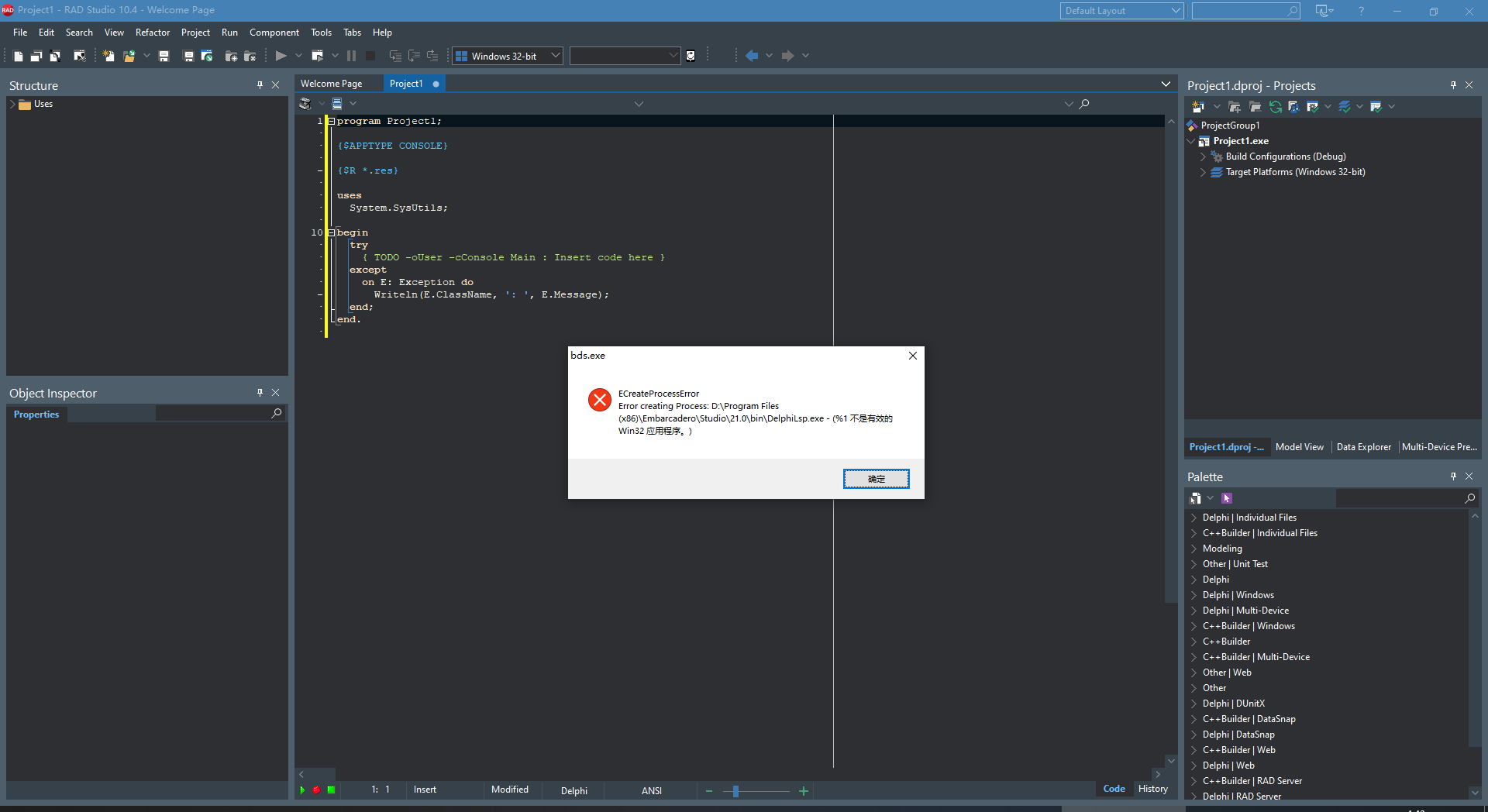The height and width of the screenshot is (812, 1488).
Task: Click the Remove File from Project icon
Action: point(250,56)
